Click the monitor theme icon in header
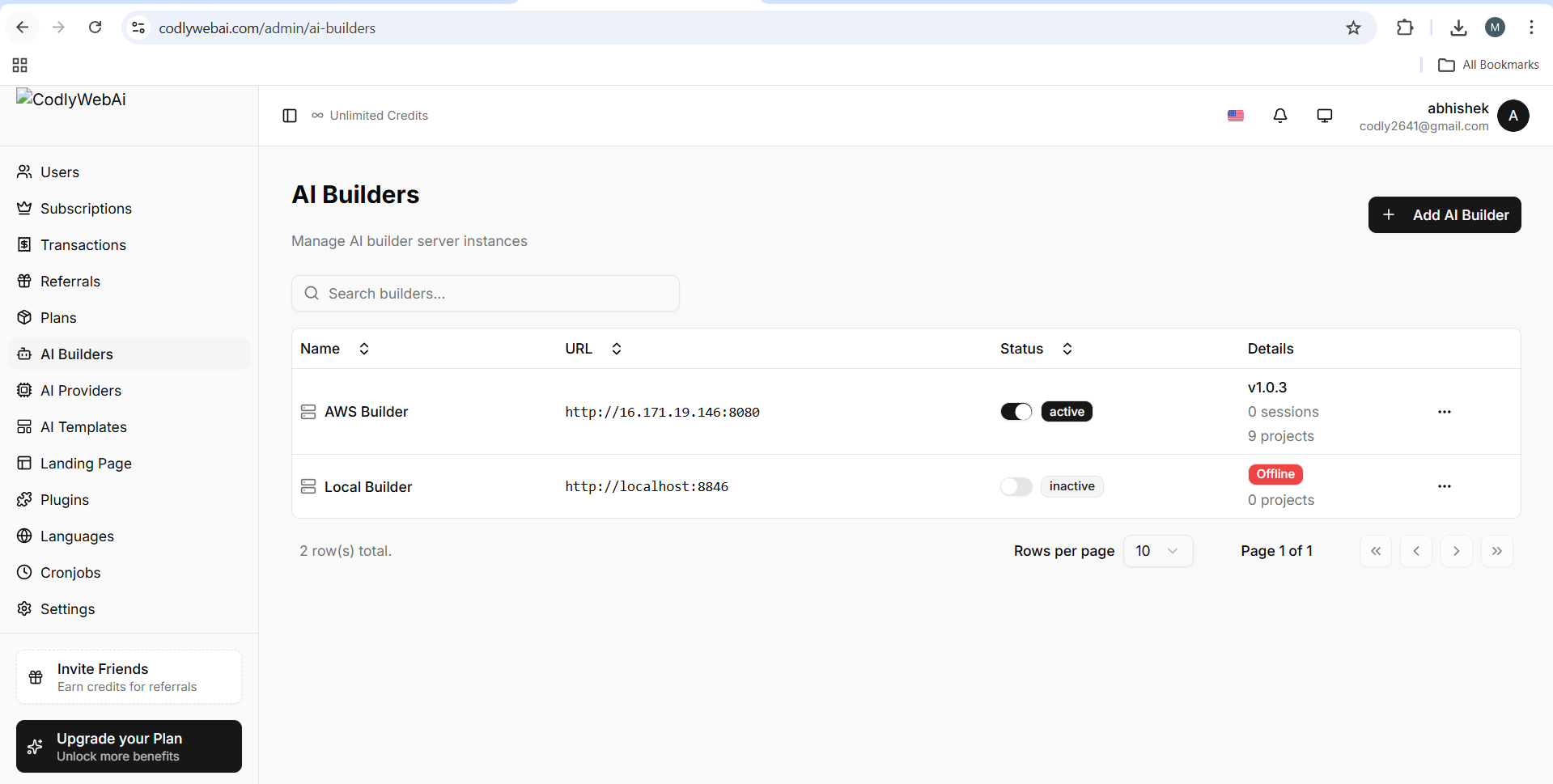Viewport: 1553px width, 784px height. coord(1324,116)
